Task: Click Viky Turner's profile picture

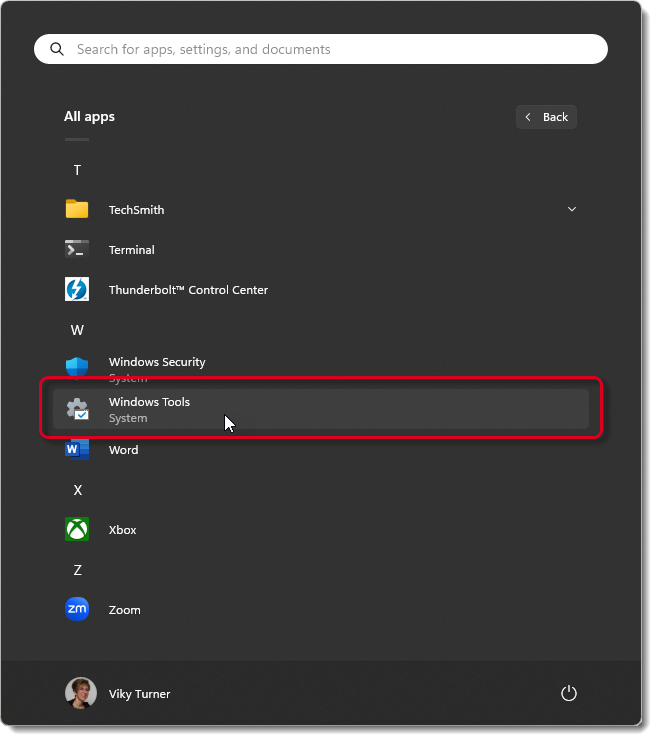Action: coord(80,693)
